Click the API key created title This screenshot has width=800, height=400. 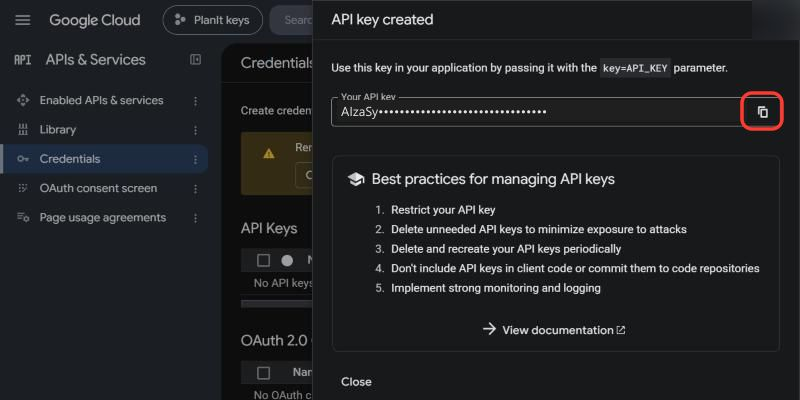pos(382,19)
